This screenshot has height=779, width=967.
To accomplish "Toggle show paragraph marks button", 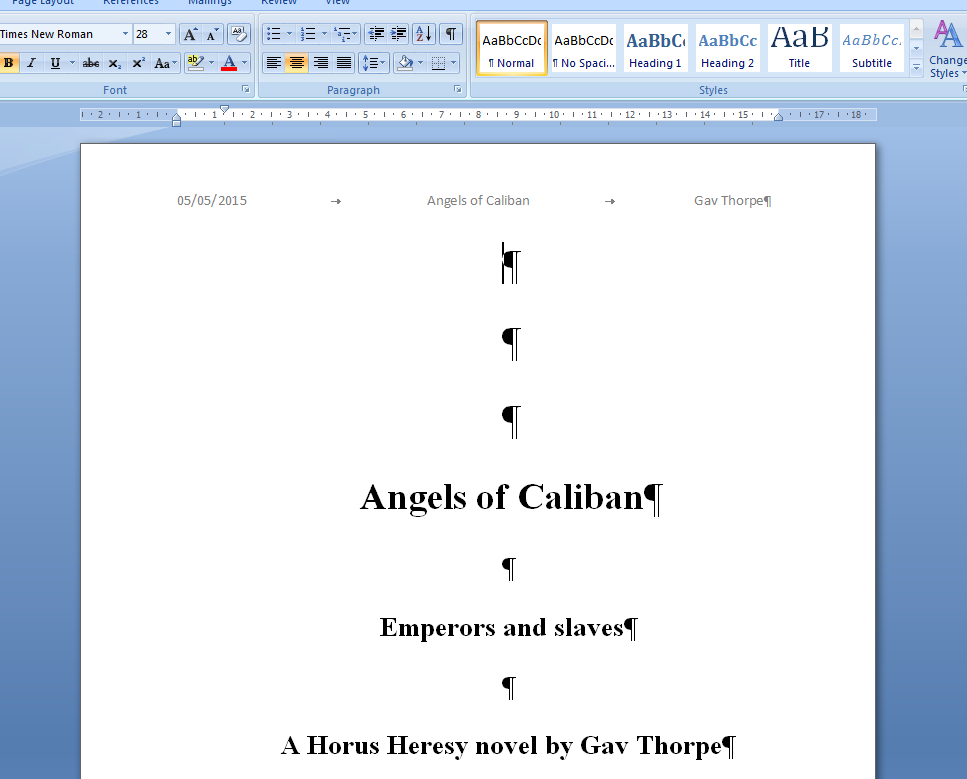I will coord(451,34).
